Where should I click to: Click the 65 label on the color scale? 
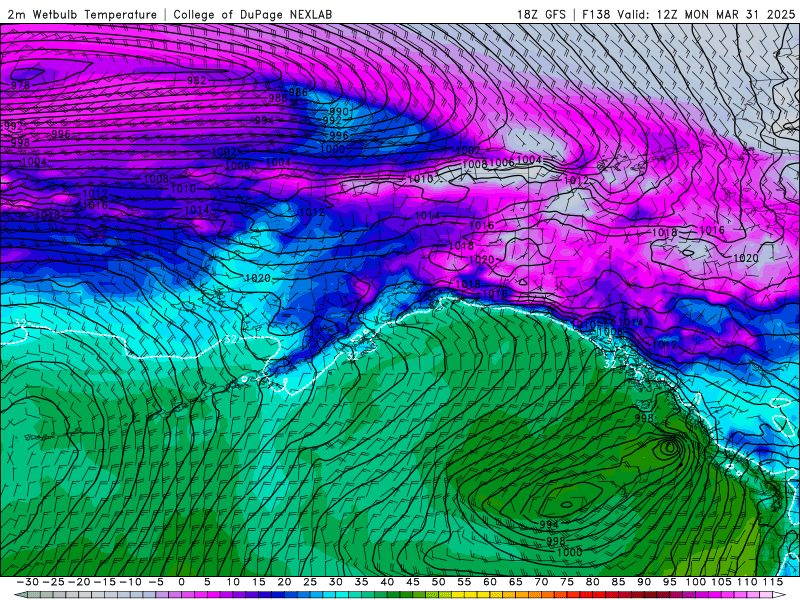515,582
